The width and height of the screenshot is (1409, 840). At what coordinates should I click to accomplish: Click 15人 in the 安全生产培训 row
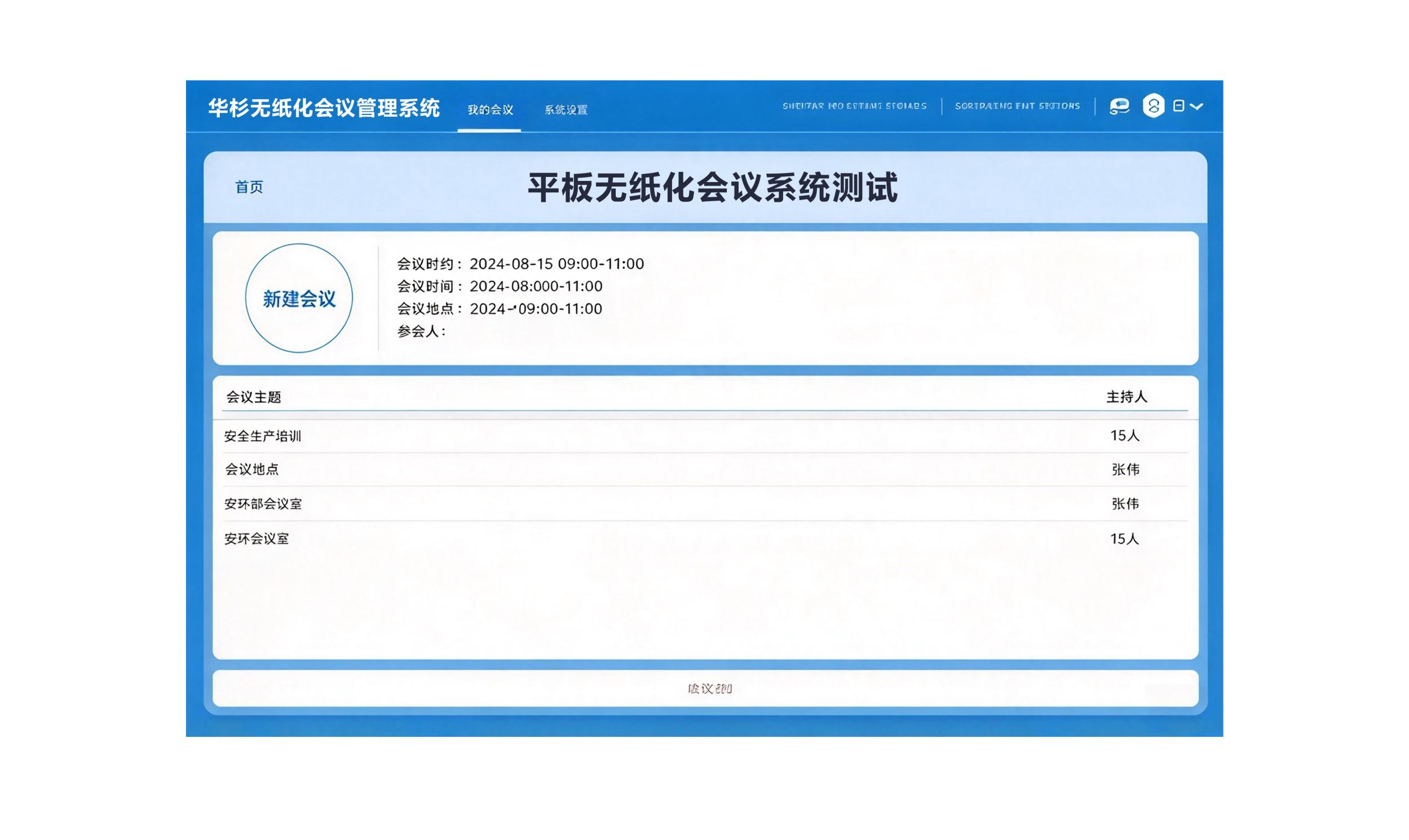[x=1124, y=436]
